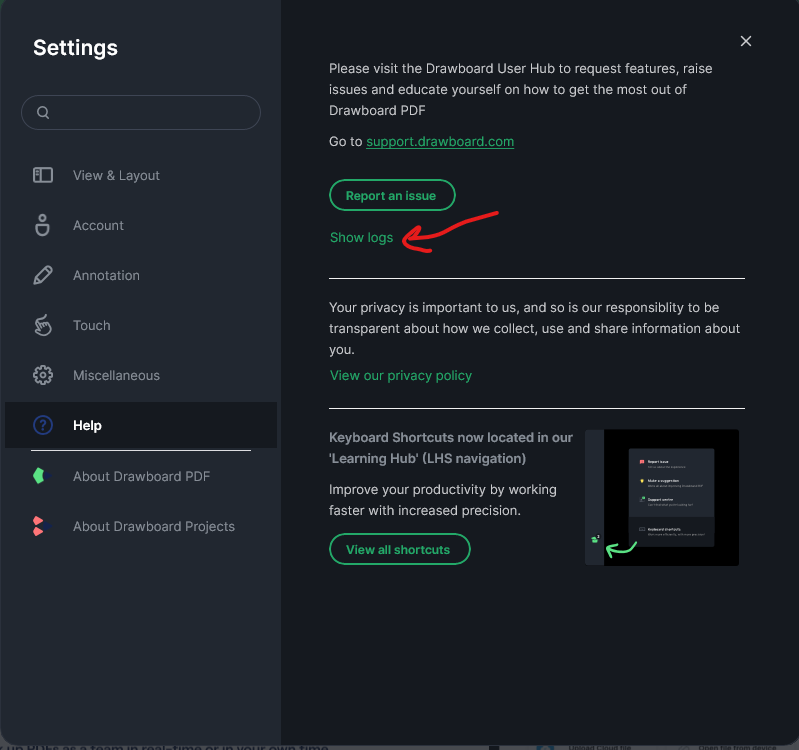Open About Drawboard Projects
This screenshot has width=799, height=750.
pyautogui.click(x=141, y=526)
